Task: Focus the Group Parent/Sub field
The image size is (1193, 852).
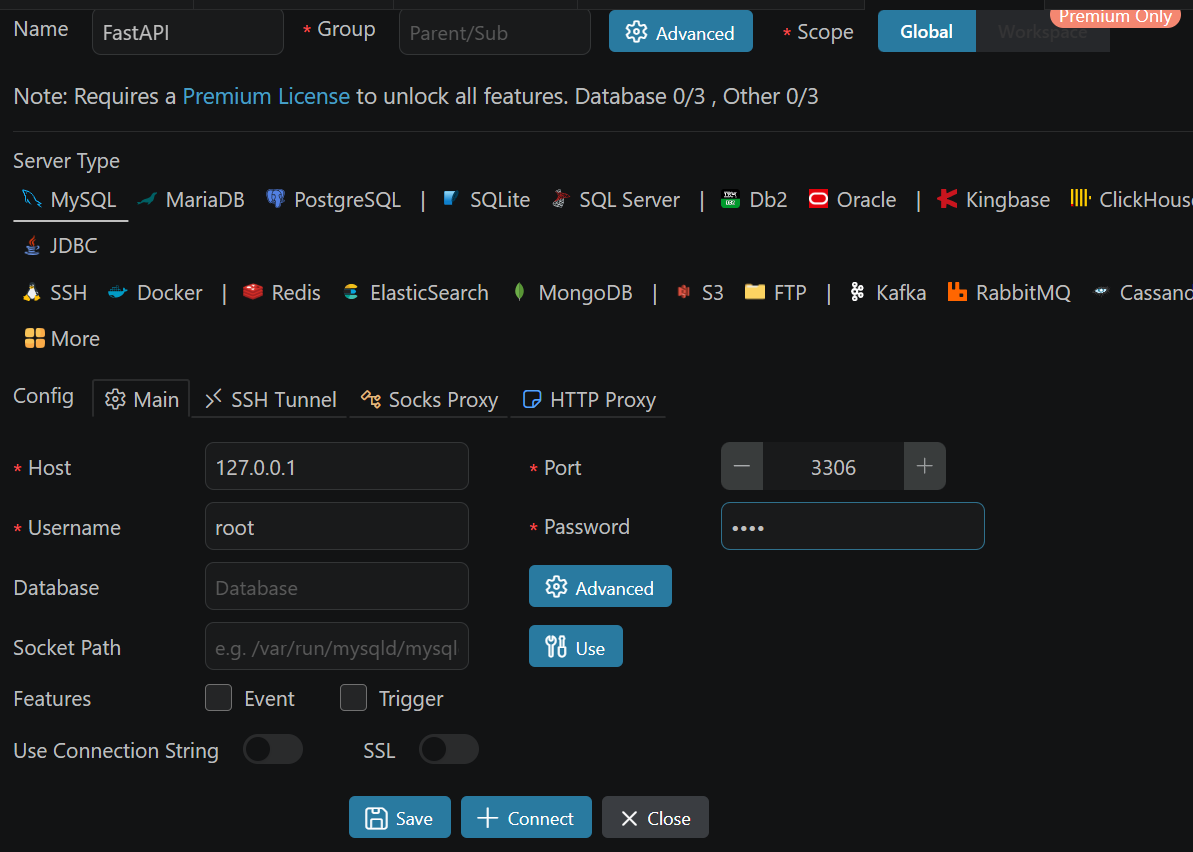Action: click(495, 32)
